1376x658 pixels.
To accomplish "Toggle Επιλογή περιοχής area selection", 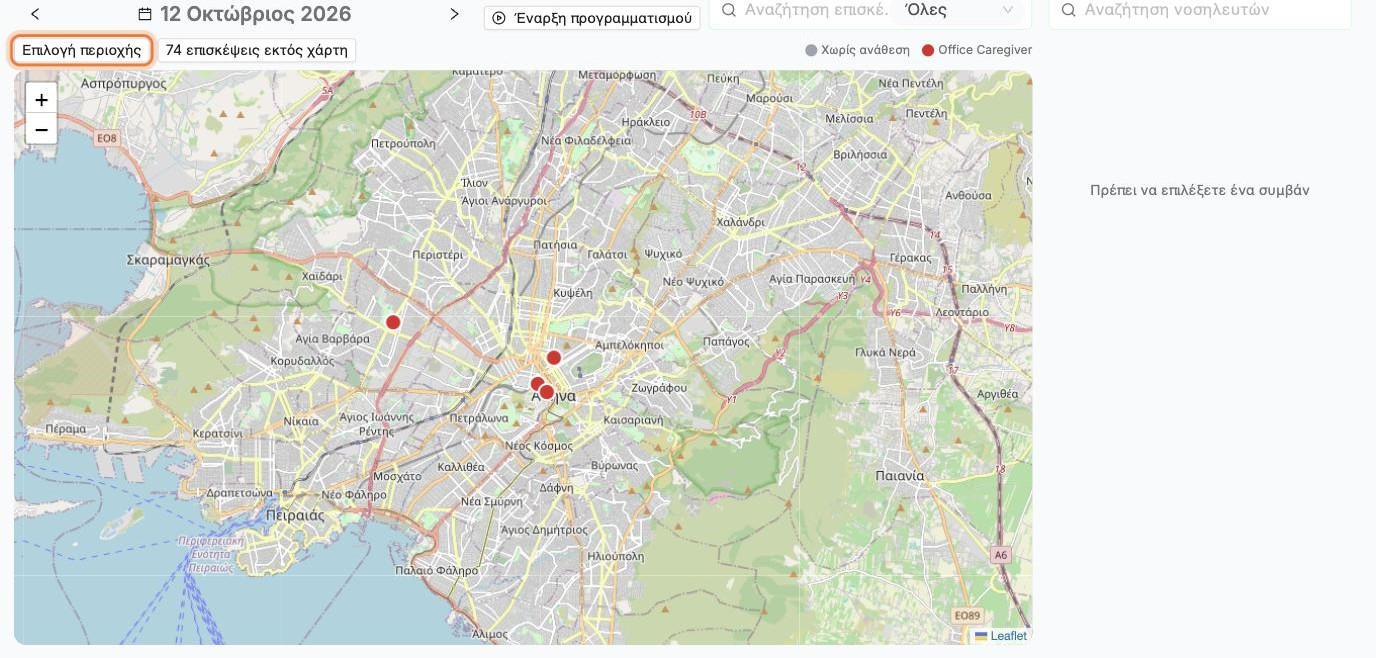I will 82,50.
